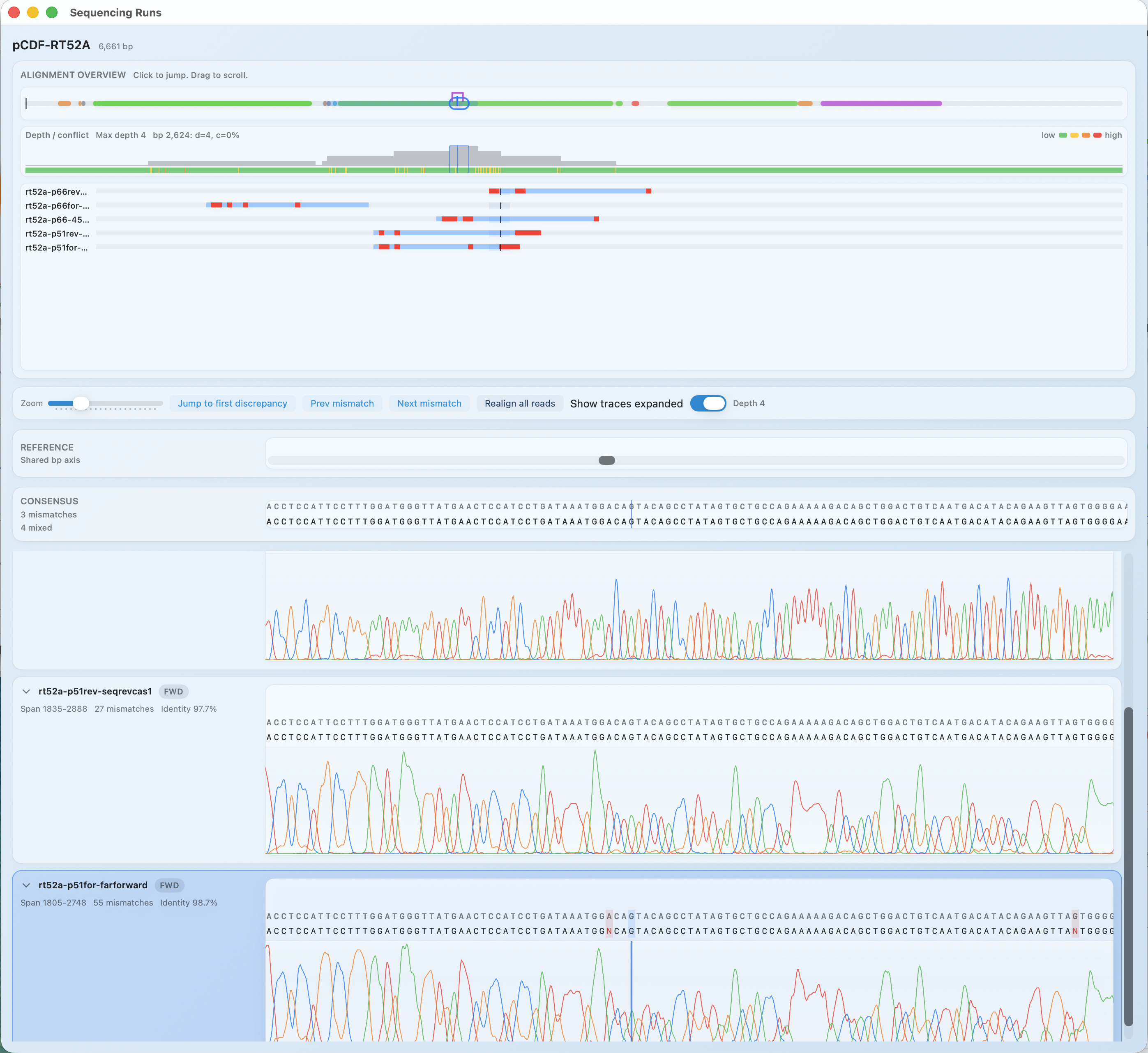Click the 'Prev mismatch' button
Viewport: 1148px width, 1053px height.
coord(342,403)
